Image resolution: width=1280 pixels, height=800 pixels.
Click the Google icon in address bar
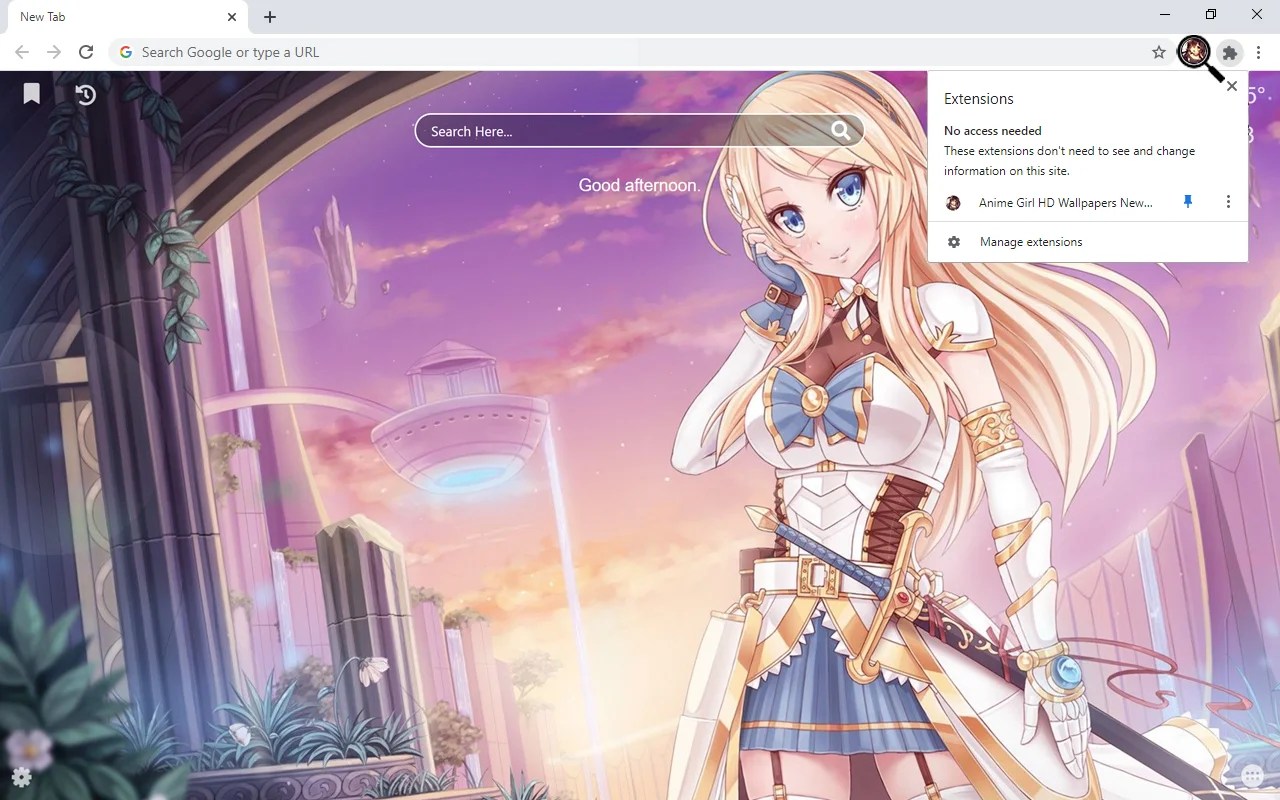[x=126, y=52]
